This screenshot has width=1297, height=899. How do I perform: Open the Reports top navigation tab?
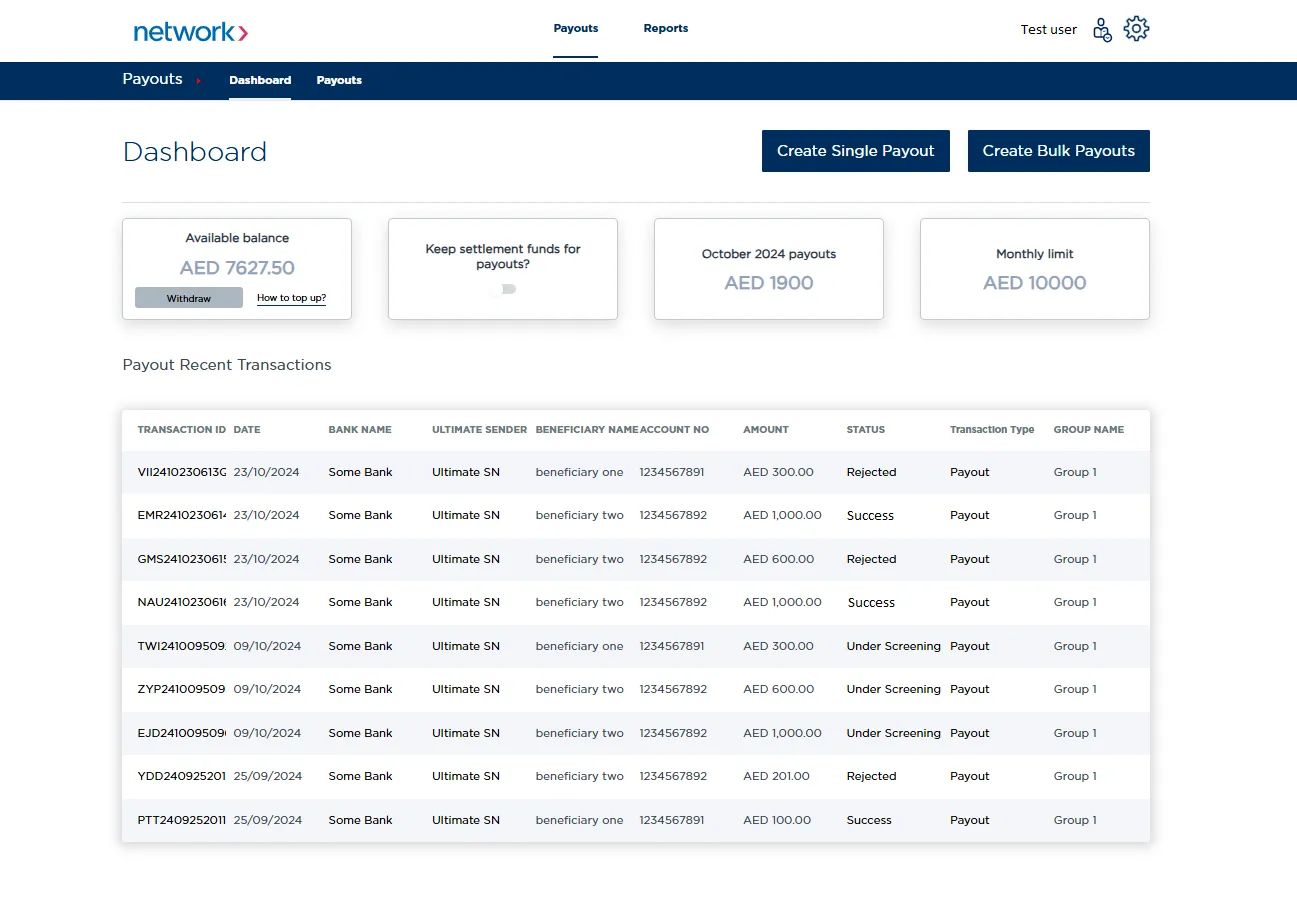tap(666, 28)
